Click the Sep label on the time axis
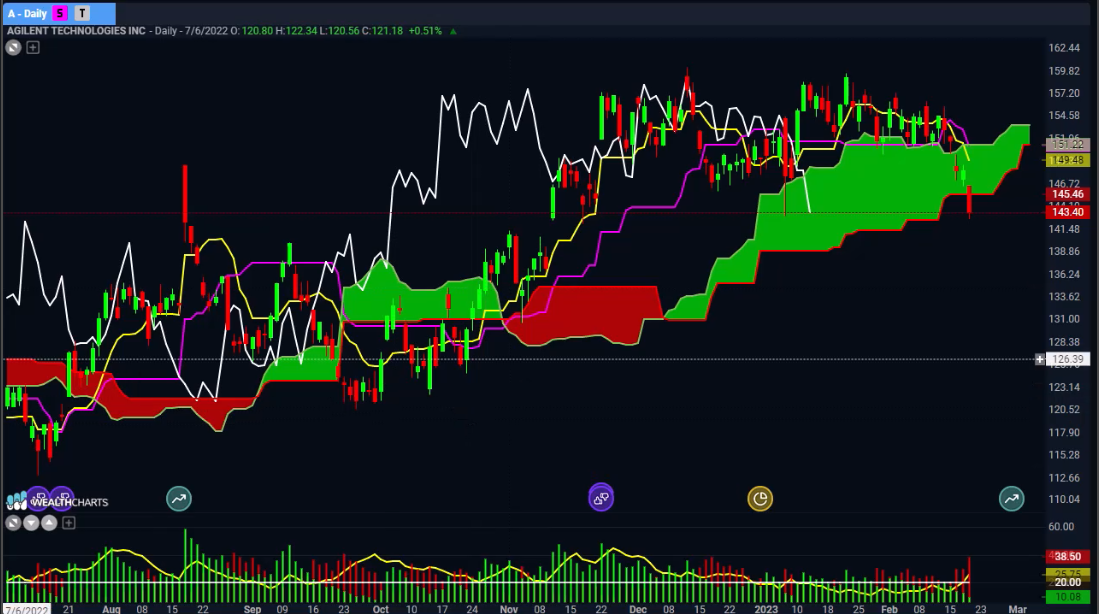 [x=252, y=609]
